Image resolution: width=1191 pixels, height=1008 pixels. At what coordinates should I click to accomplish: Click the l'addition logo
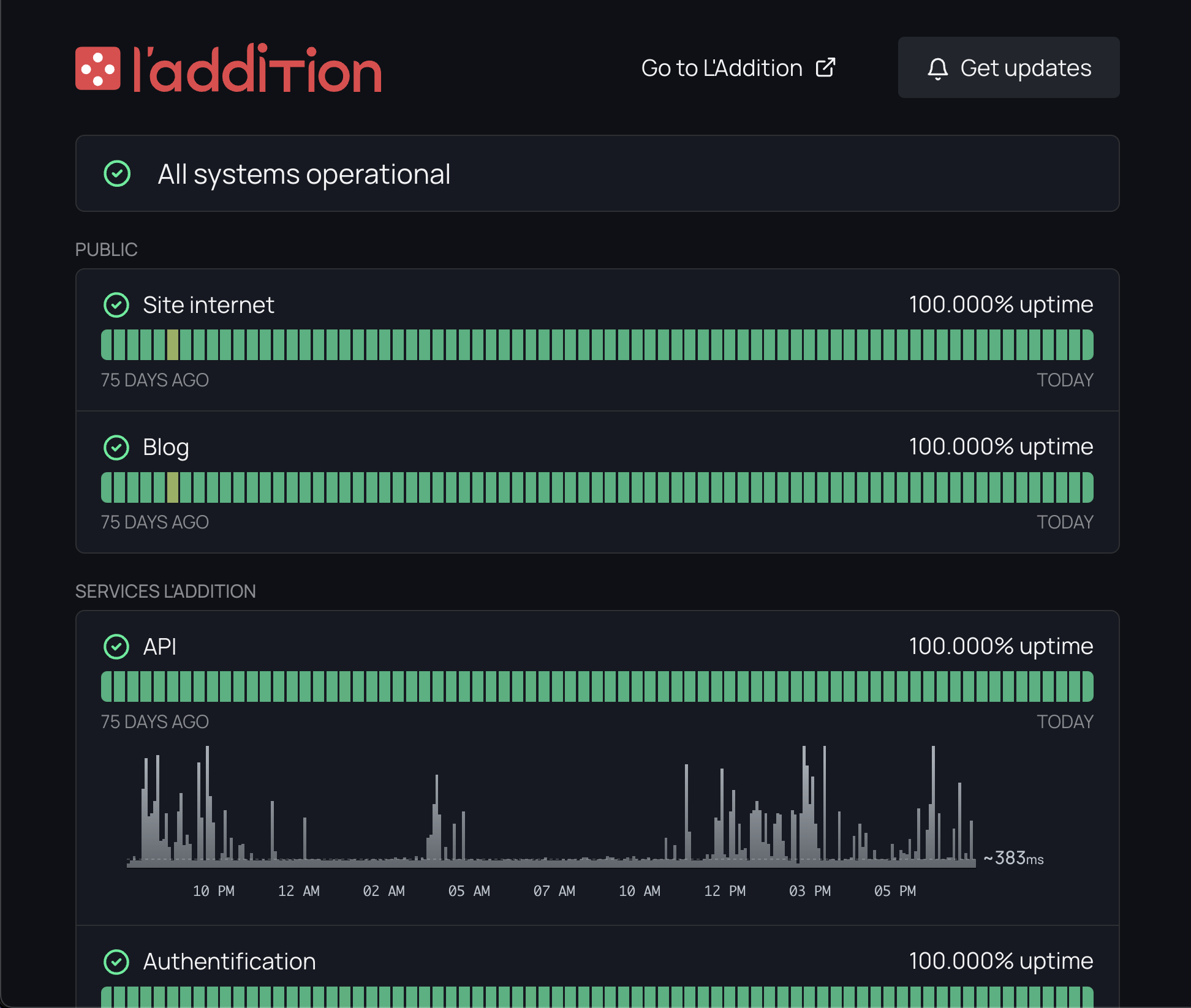click(x=228, y=68)
